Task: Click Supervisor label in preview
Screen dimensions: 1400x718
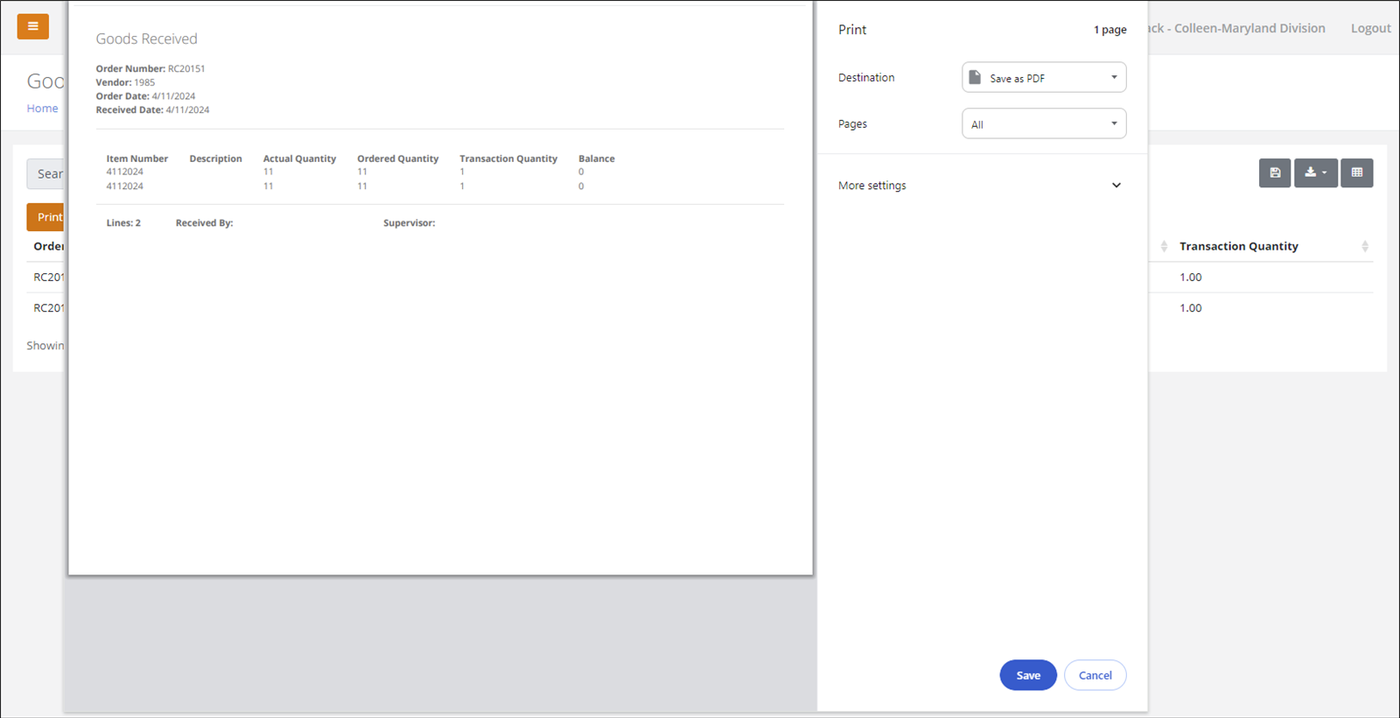Action: click(x=409, y=223)
